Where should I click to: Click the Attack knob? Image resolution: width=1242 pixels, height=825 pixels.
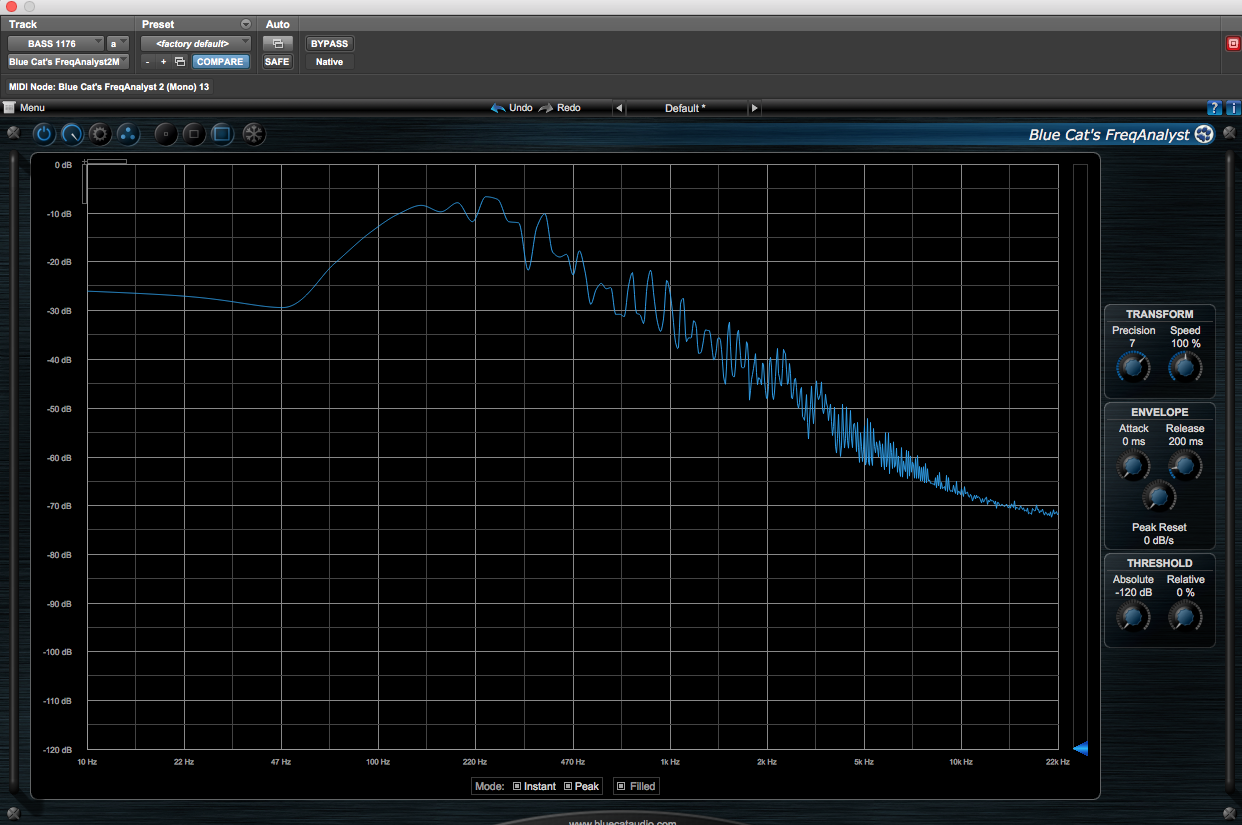1132,465
